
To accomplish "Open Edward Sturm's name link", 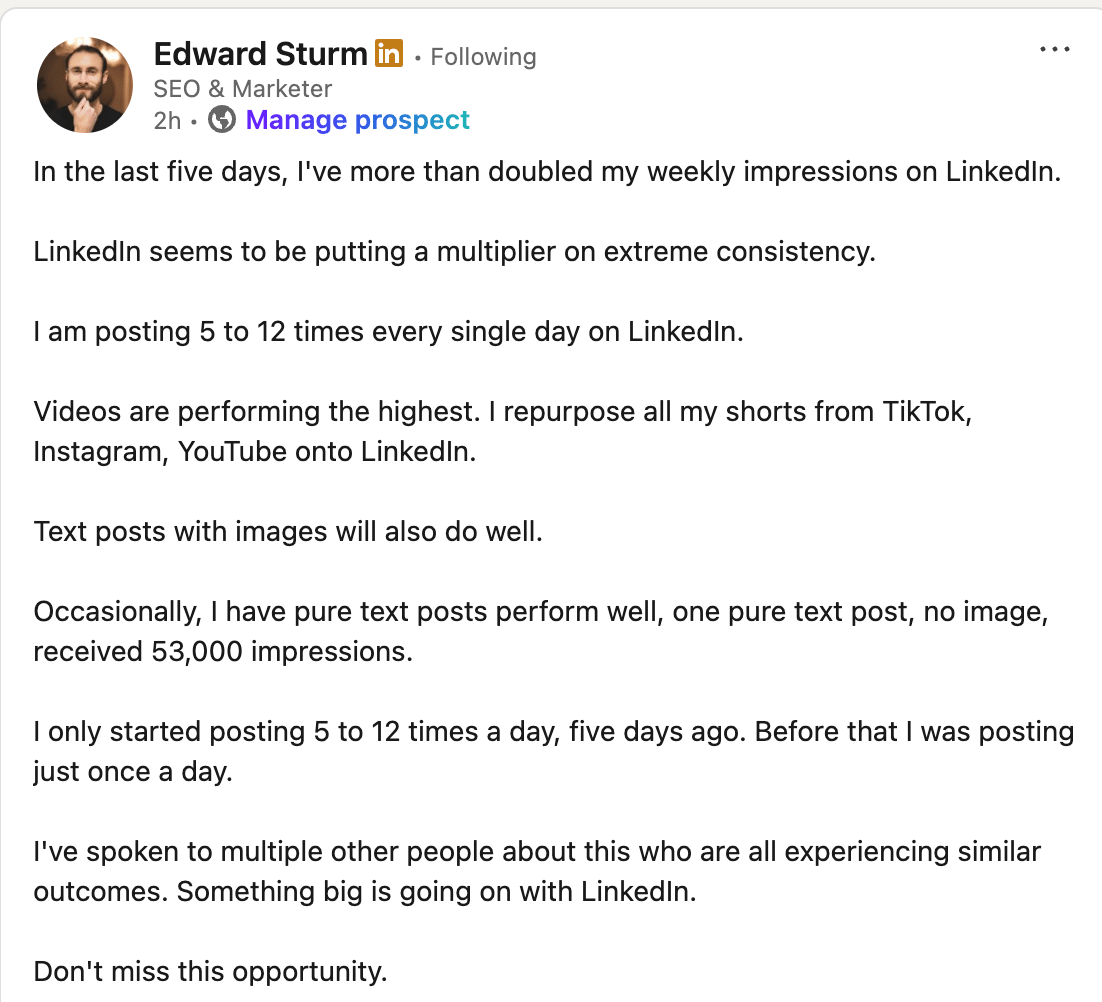I will click(x=261, y=53).
